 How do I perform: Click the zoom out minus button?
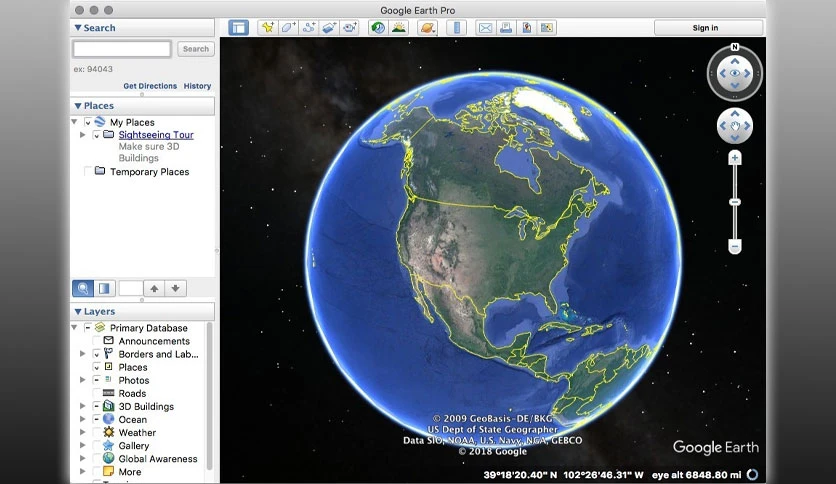(735, 247)
